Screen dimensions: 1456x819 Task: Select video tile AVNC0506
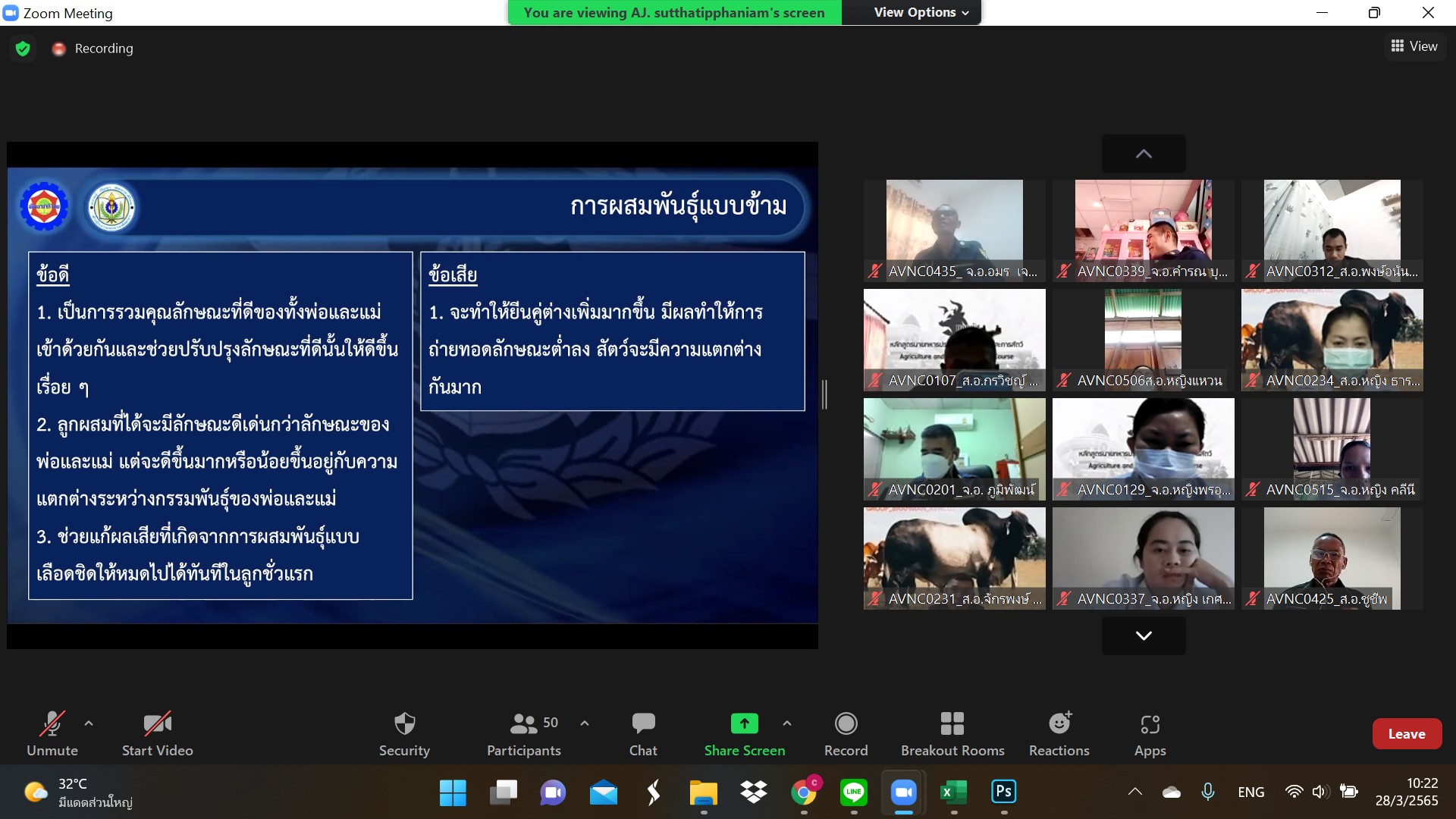click(x=1143, y=340)
